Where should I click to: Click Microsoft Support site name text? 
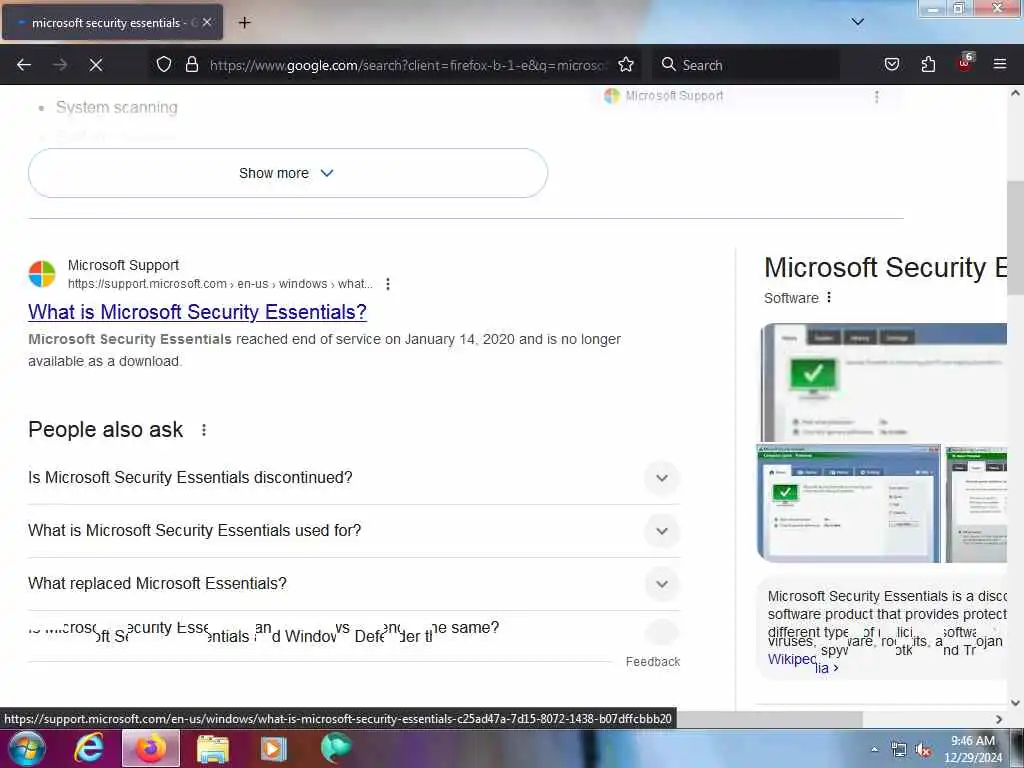click(x=123, y=265)
